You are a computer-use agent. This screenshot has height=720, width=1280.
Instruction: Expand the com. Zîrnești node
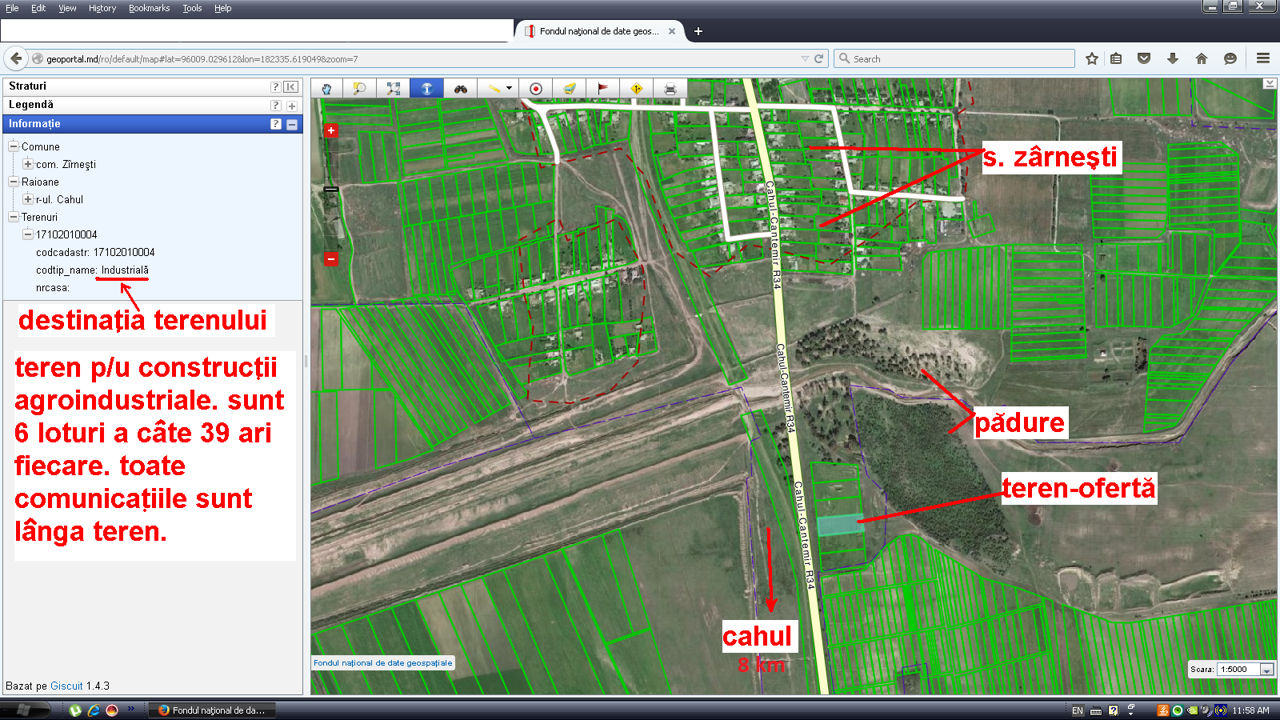pyautogui.click(x=28, y=164)
